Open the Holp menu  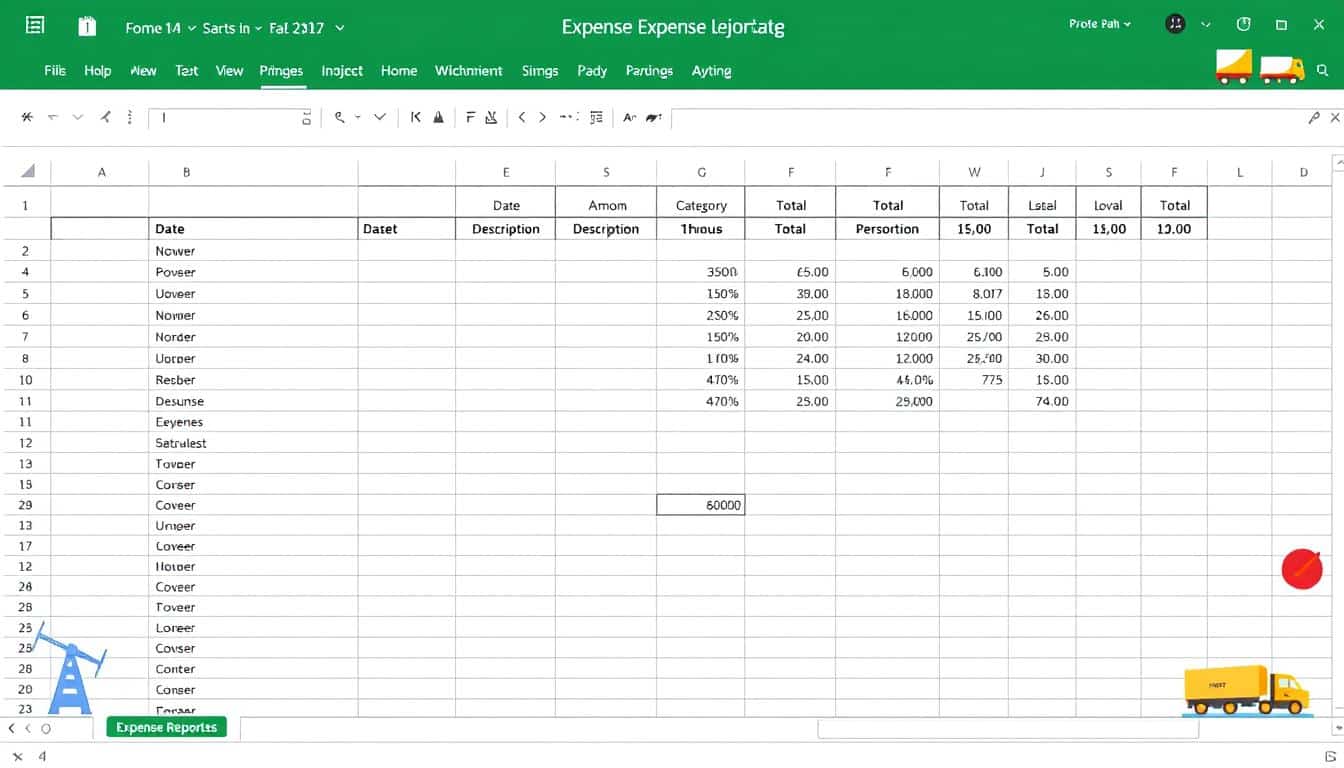coord(98,71)
